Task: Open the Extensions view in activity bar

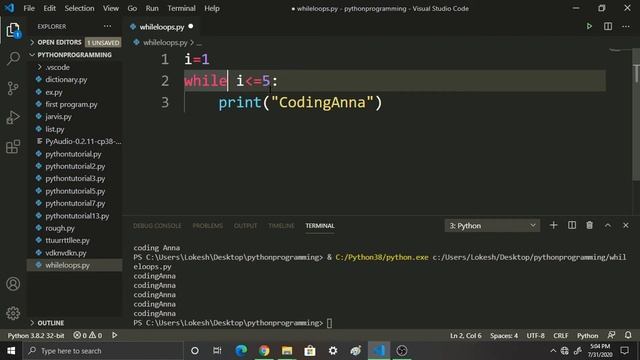Action: coord(13,147)
